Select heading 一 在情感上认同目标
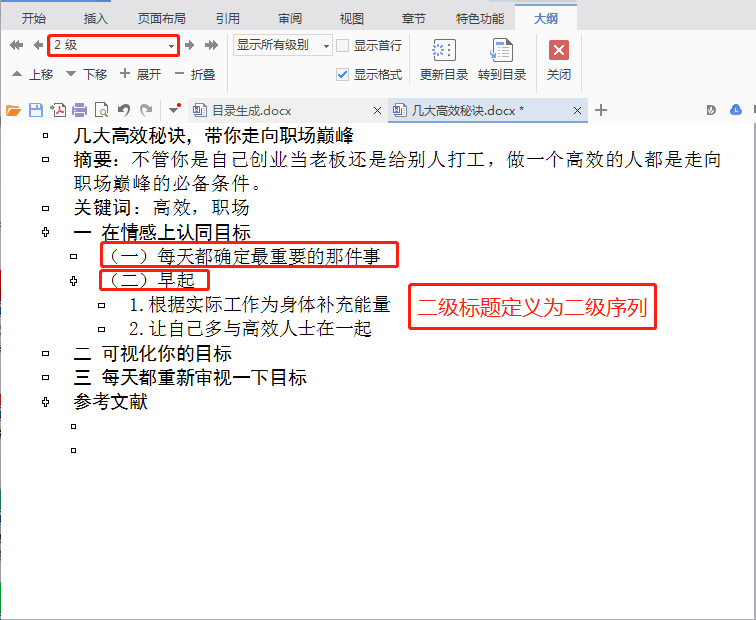This screenshot has height=620, width=756. pos(162,232)
